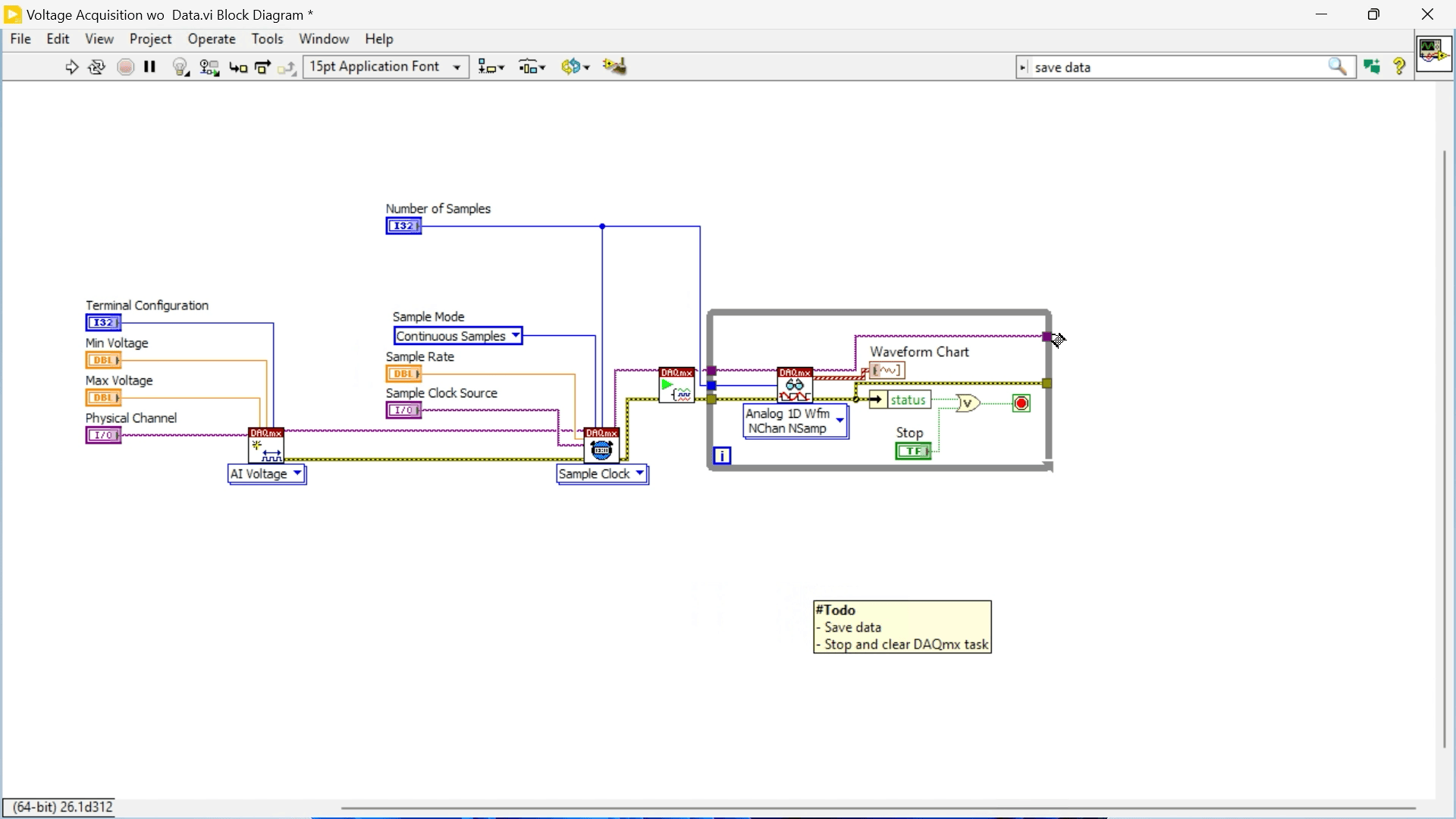This screenshot has height=819, width=1456.
Task: Pause the VI execution
Action: [149, 67]
